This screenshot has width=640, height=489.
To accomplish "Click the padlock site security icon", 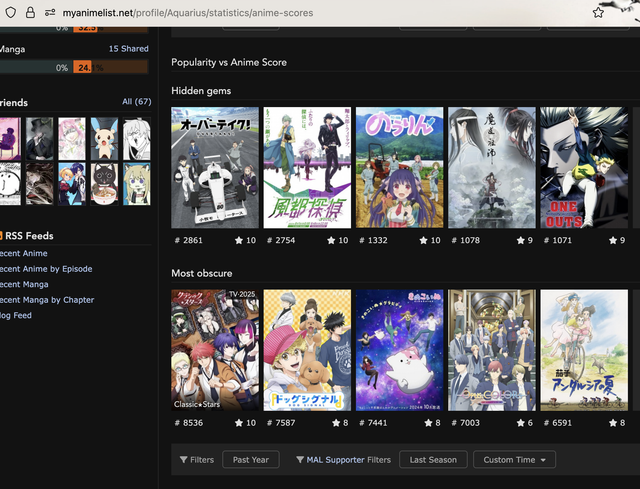I will (30, 13).
